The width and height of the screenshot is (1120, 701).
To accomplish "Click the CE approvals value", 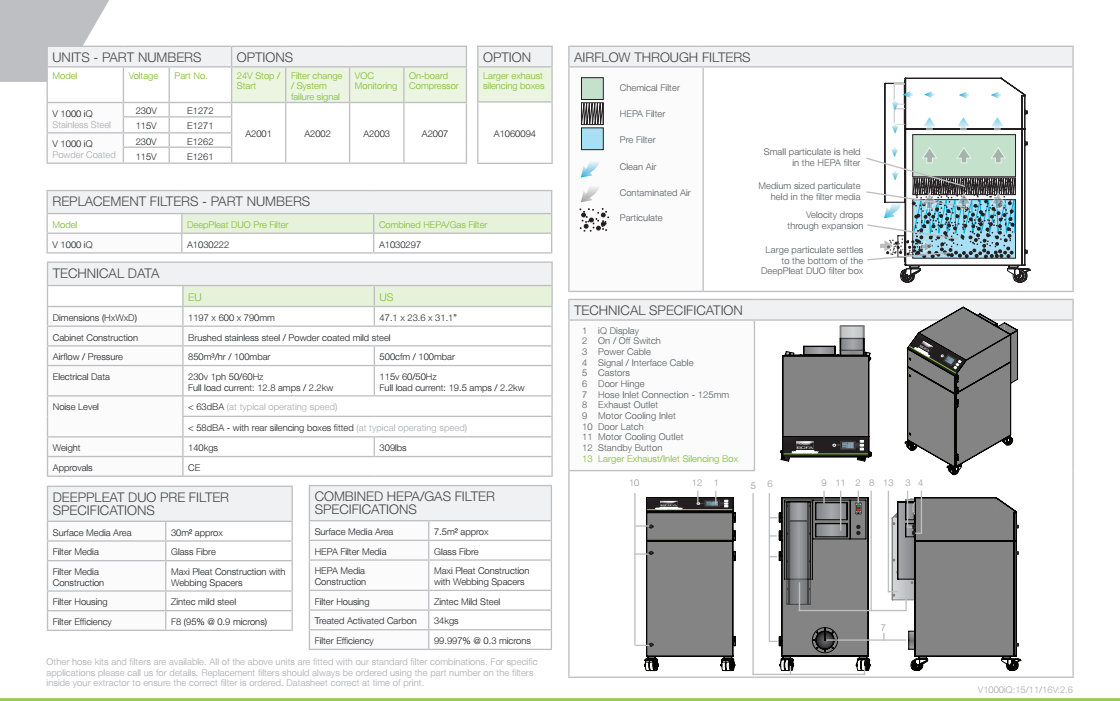I will point(194,468).
